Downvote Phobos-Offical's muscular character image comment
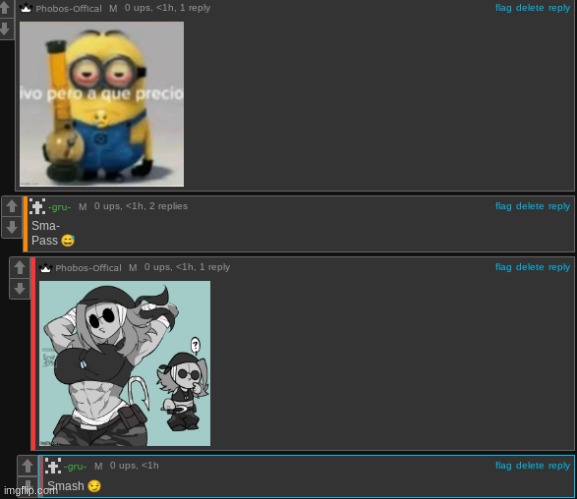This screenshot has width=577, height=499. [20, 289]
